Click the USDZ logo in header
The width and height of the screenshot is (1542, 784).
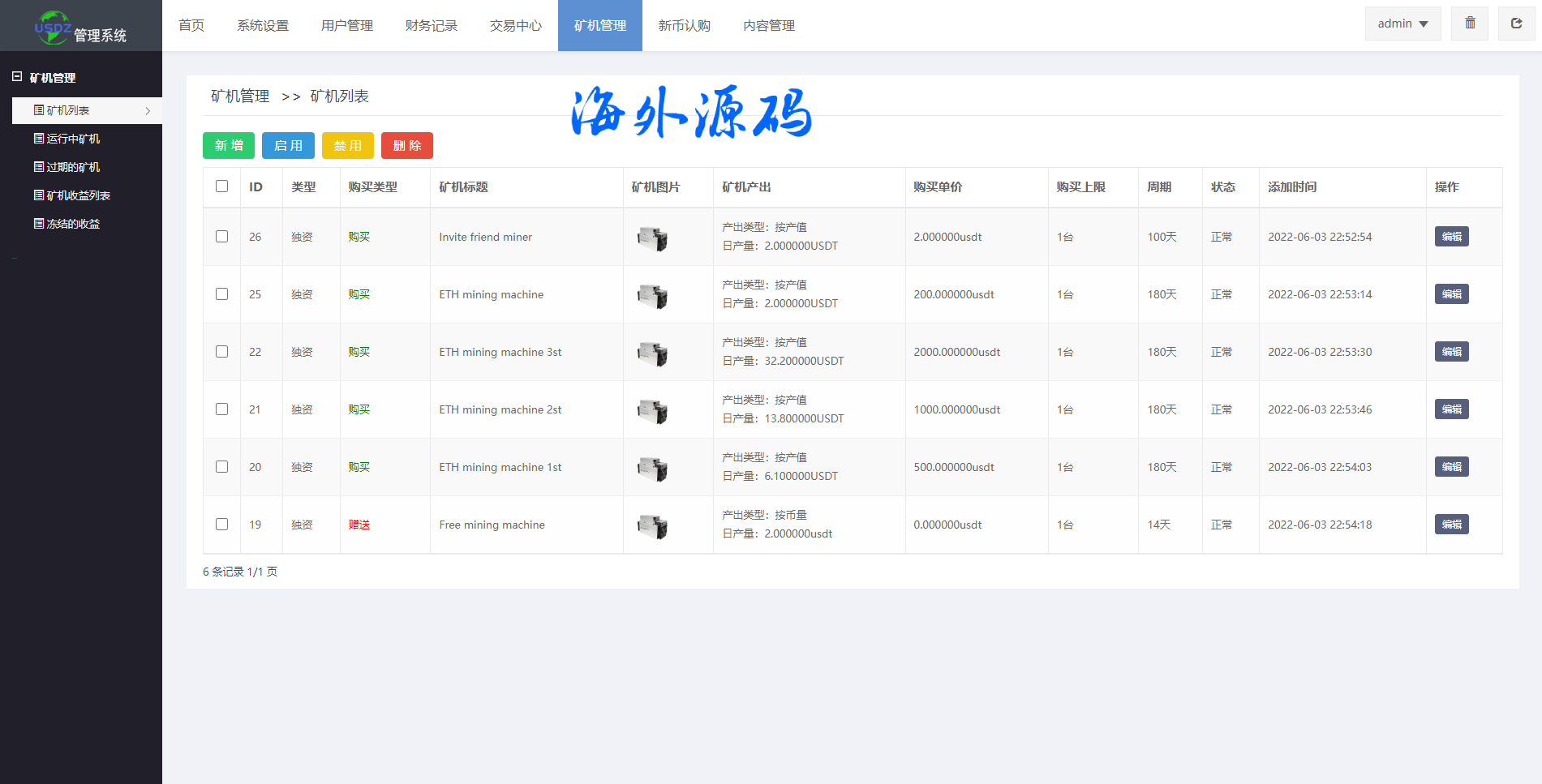point(53,28)
